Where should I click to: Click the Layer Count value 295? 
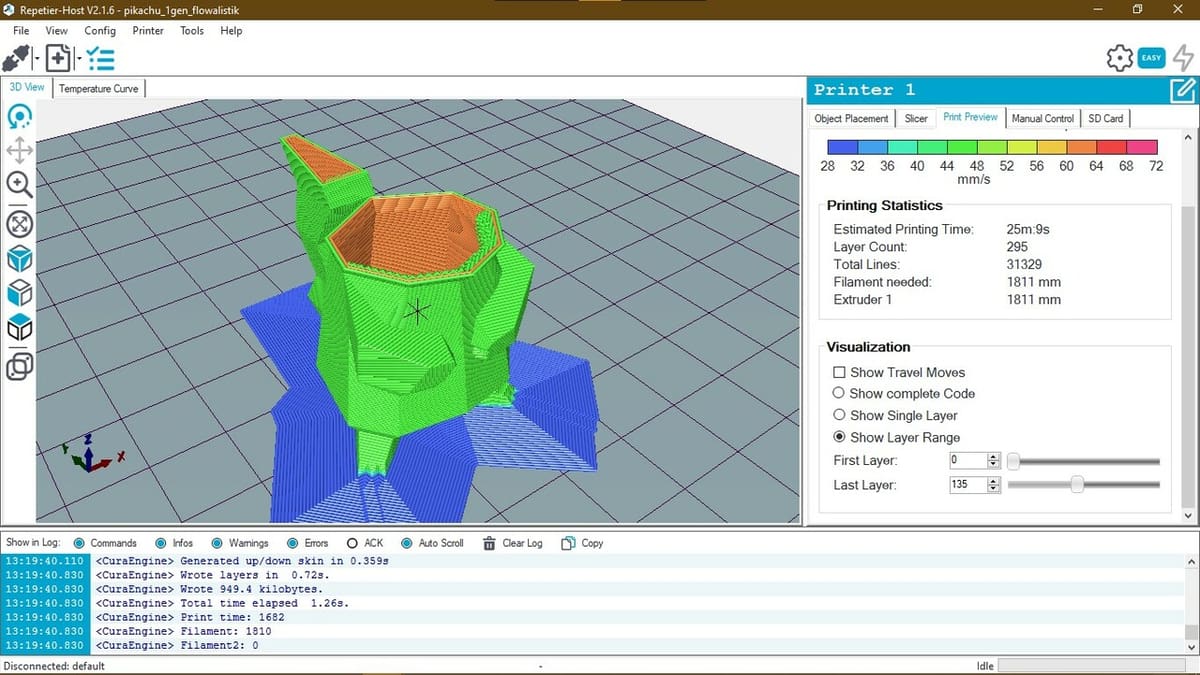pyautogui.click(x=1017, y=246)
